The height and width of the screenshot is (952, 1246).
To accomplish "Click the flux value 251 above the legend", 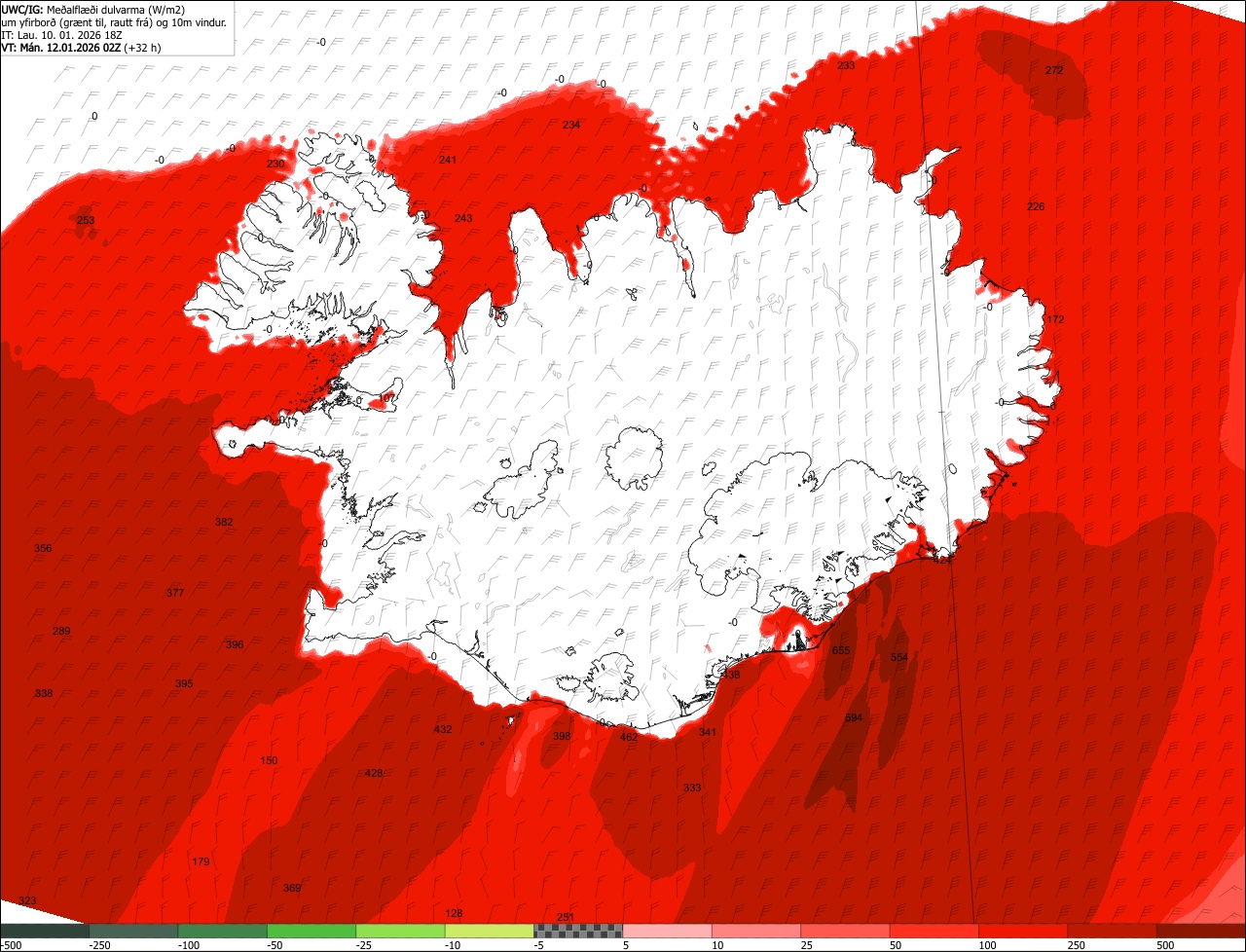I will click(566, 917).
